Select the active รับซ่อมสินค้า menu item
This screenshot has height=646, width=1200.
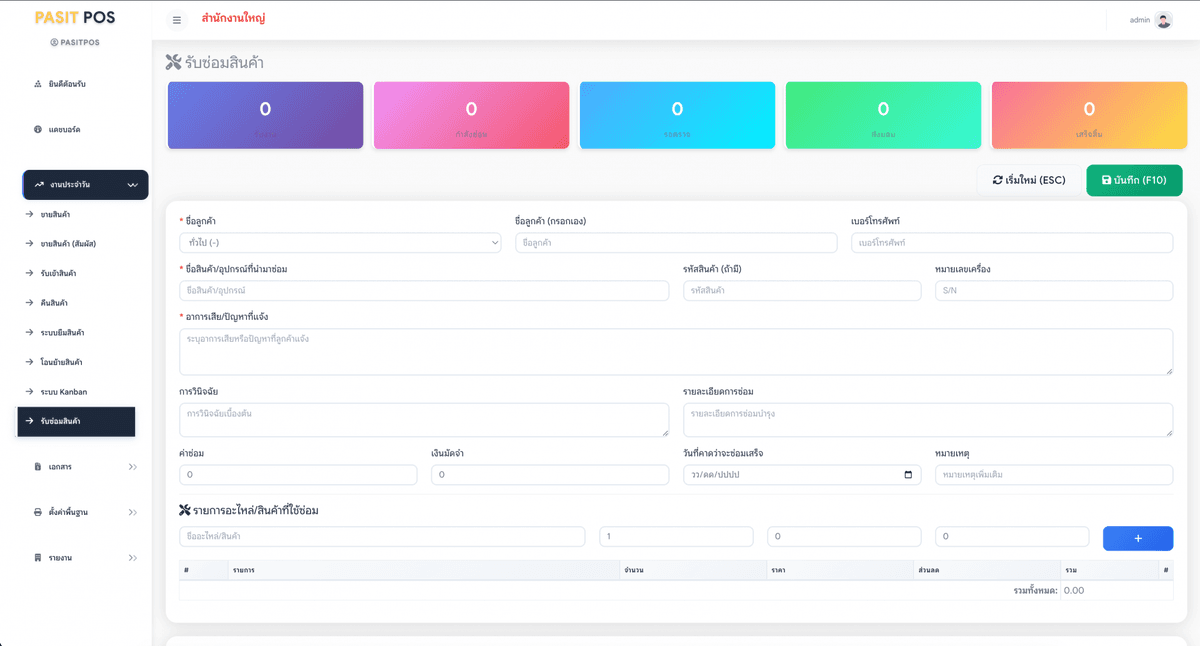(76, 421)
